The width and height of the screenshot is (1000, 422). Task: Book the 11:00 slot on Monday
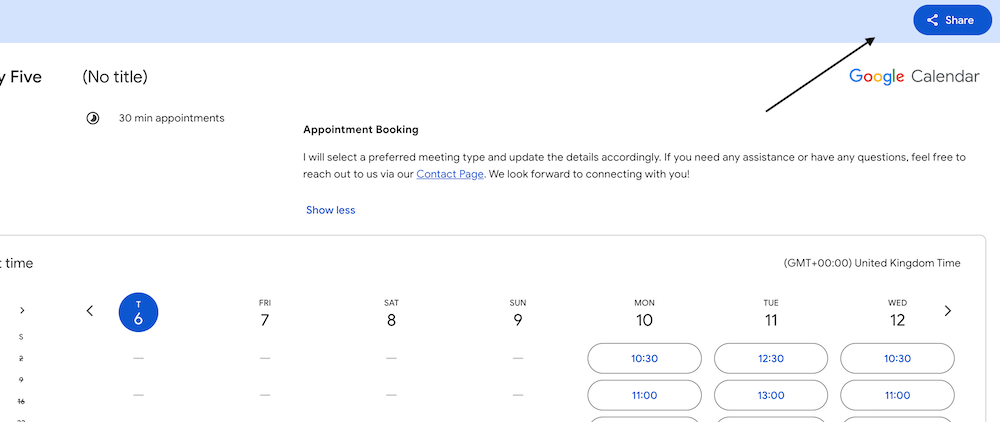pos(644,395)
